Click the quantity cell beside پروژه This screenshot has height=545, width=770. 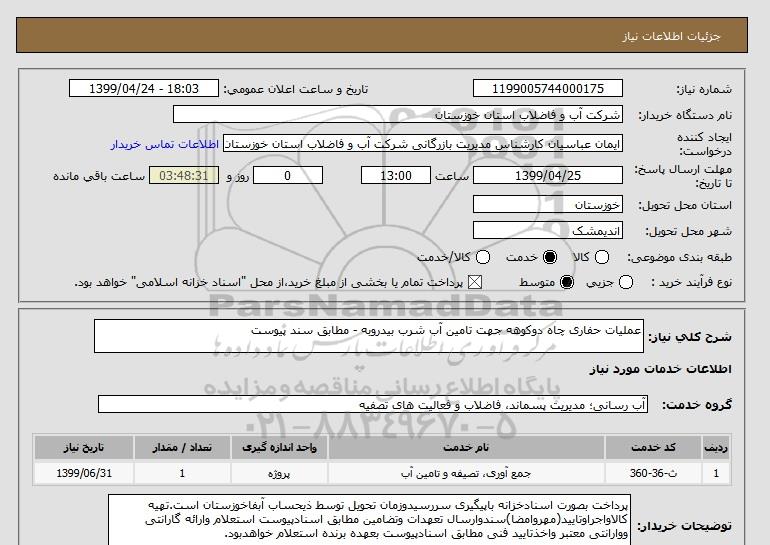(182, 473)
